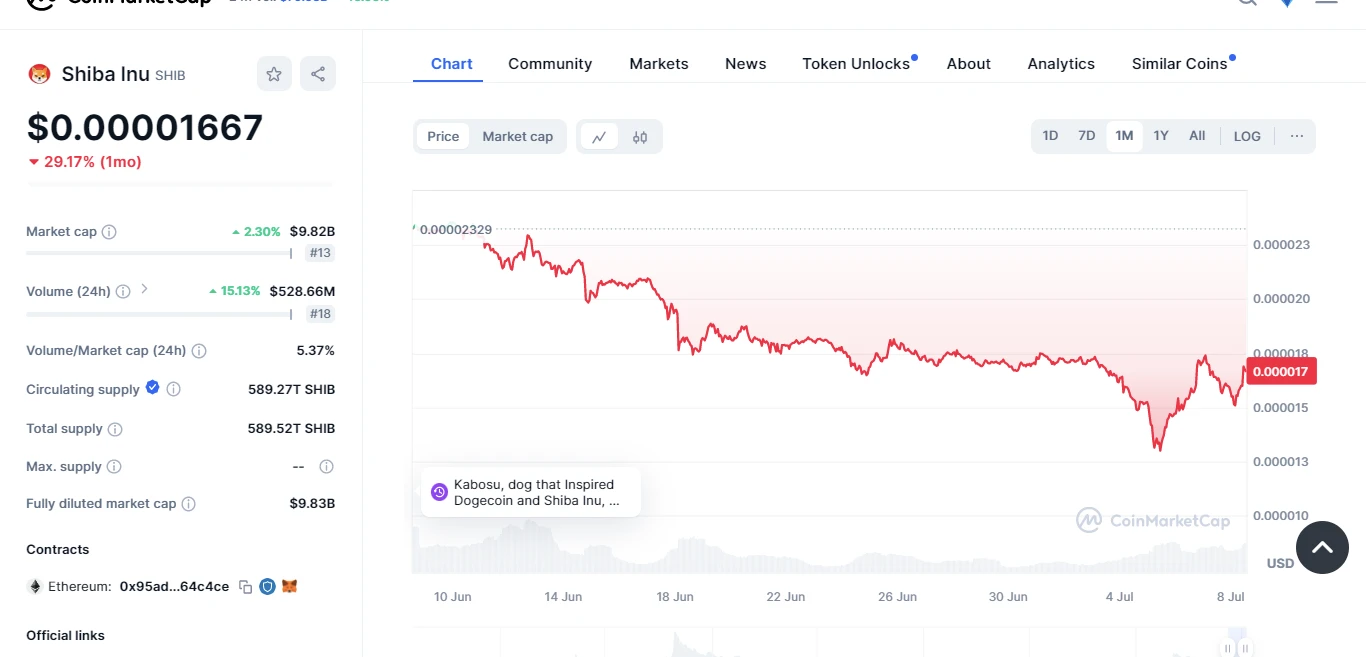The height and width of the screenshot is (657, 1366).
Task: Show info for Volume/Market cap (24h)
Action: point(199,351)
